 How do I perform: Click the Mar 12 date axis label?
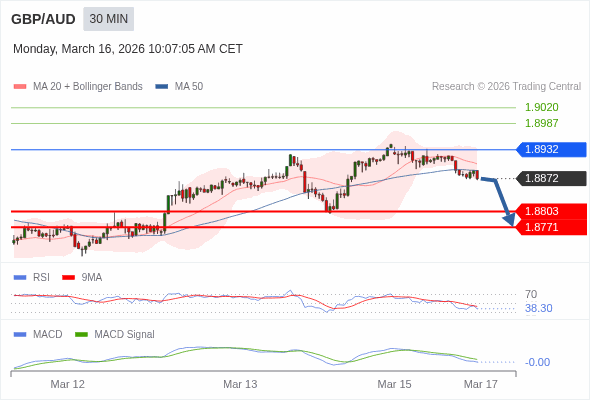coord(68,384)
